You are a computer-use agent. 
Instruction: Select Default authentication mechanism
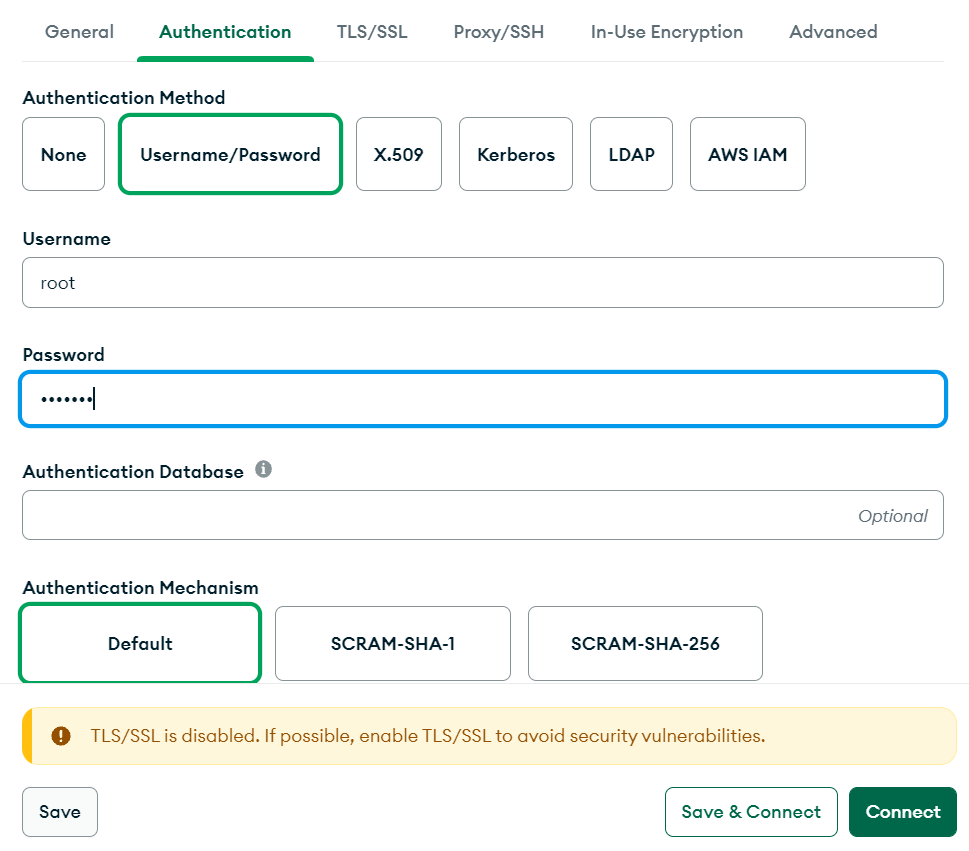click(x=140, y=643)
